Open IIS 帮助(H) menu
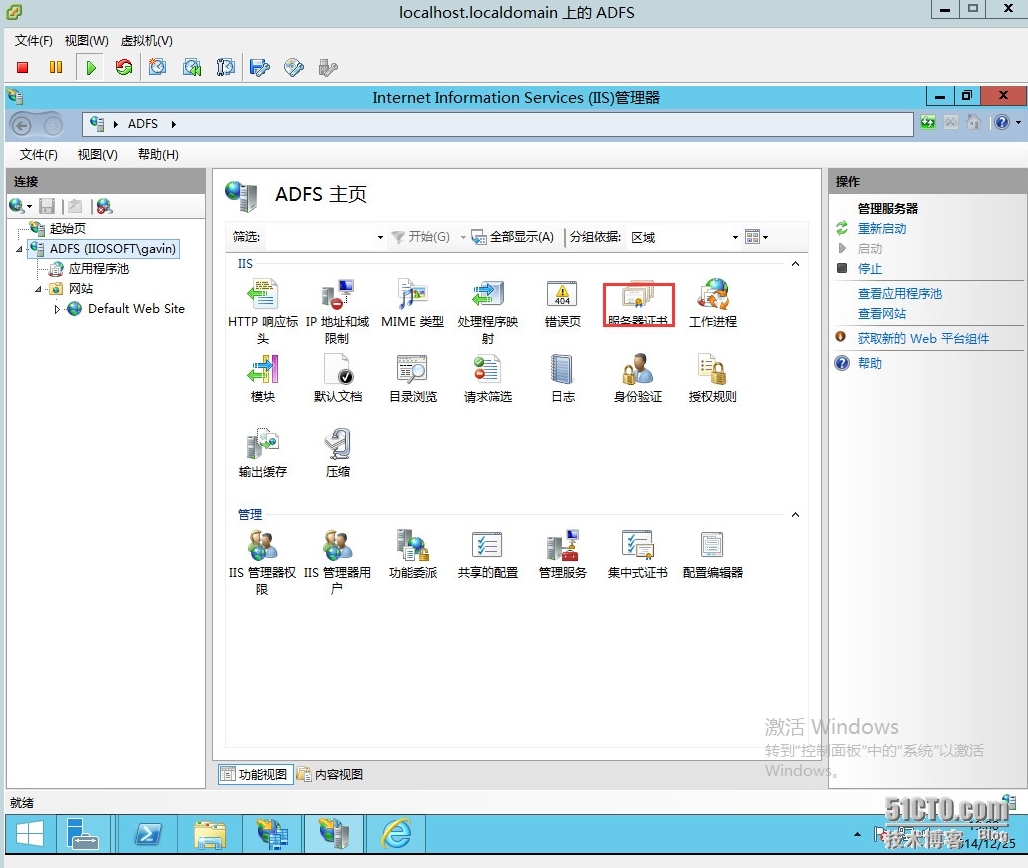The width and height of the screenshot is (1028, 868). coord(158,155)
